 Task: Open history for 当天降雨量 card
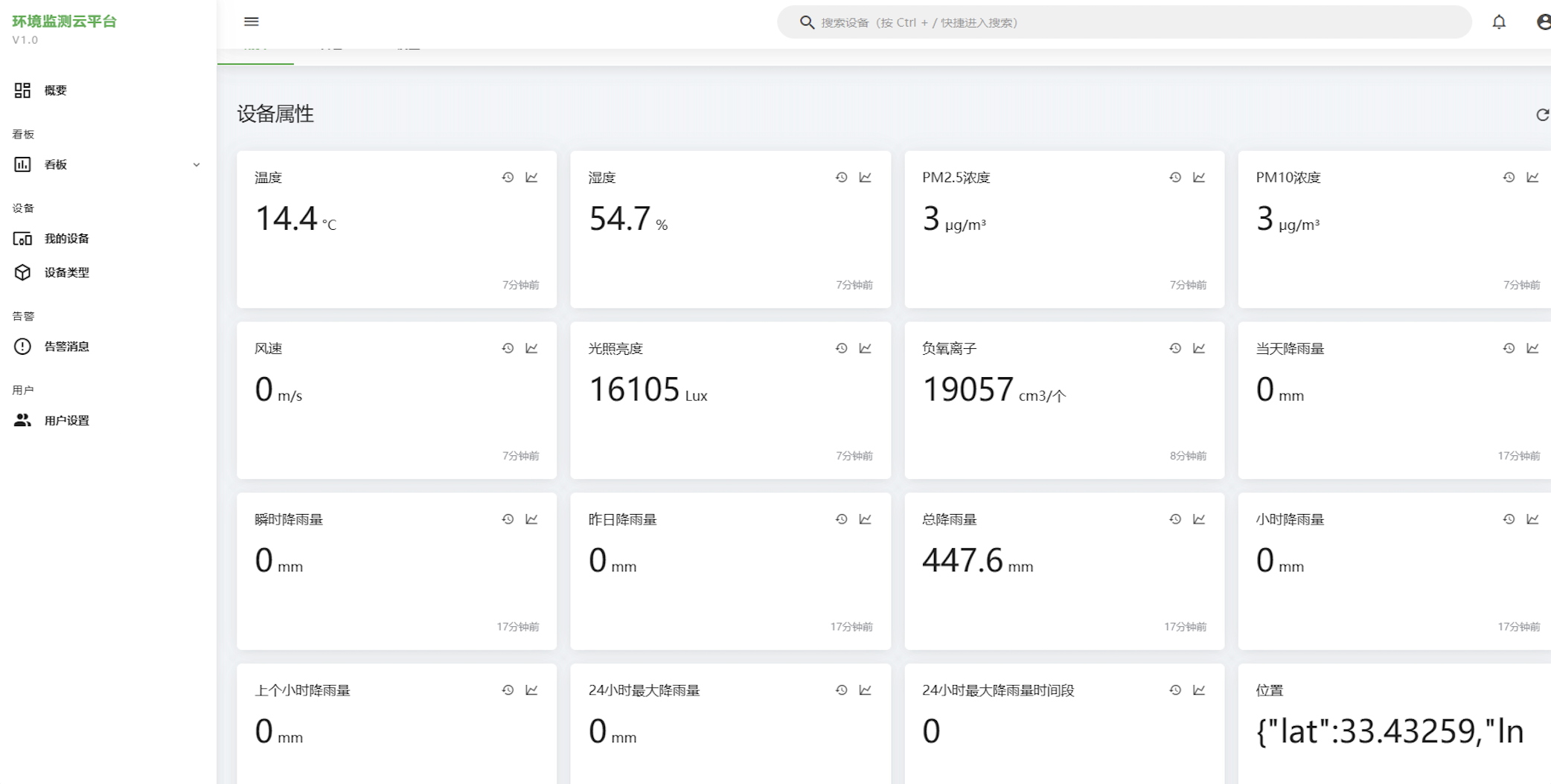(x=1509, y=348)
